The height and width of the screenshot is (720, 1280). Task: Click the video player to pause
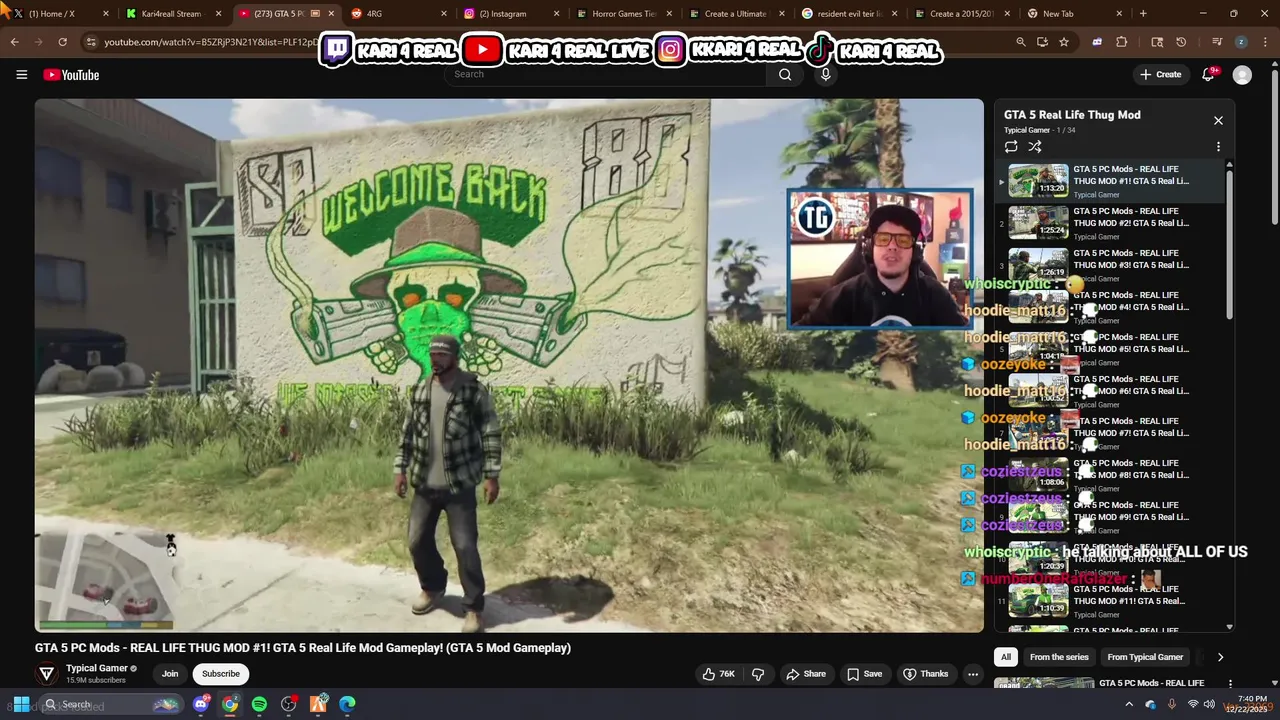pyautogui.click(x=509, y=365)
